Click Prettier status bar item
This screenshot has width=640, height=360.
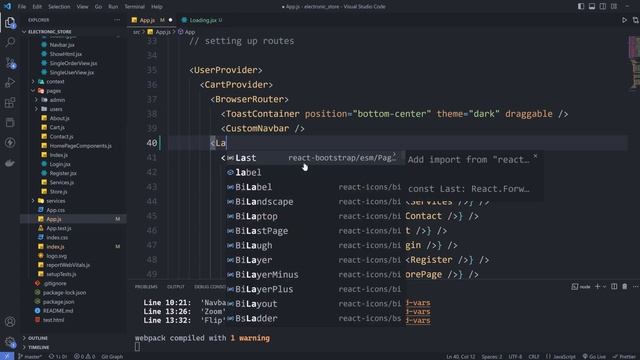coord(623,356)
